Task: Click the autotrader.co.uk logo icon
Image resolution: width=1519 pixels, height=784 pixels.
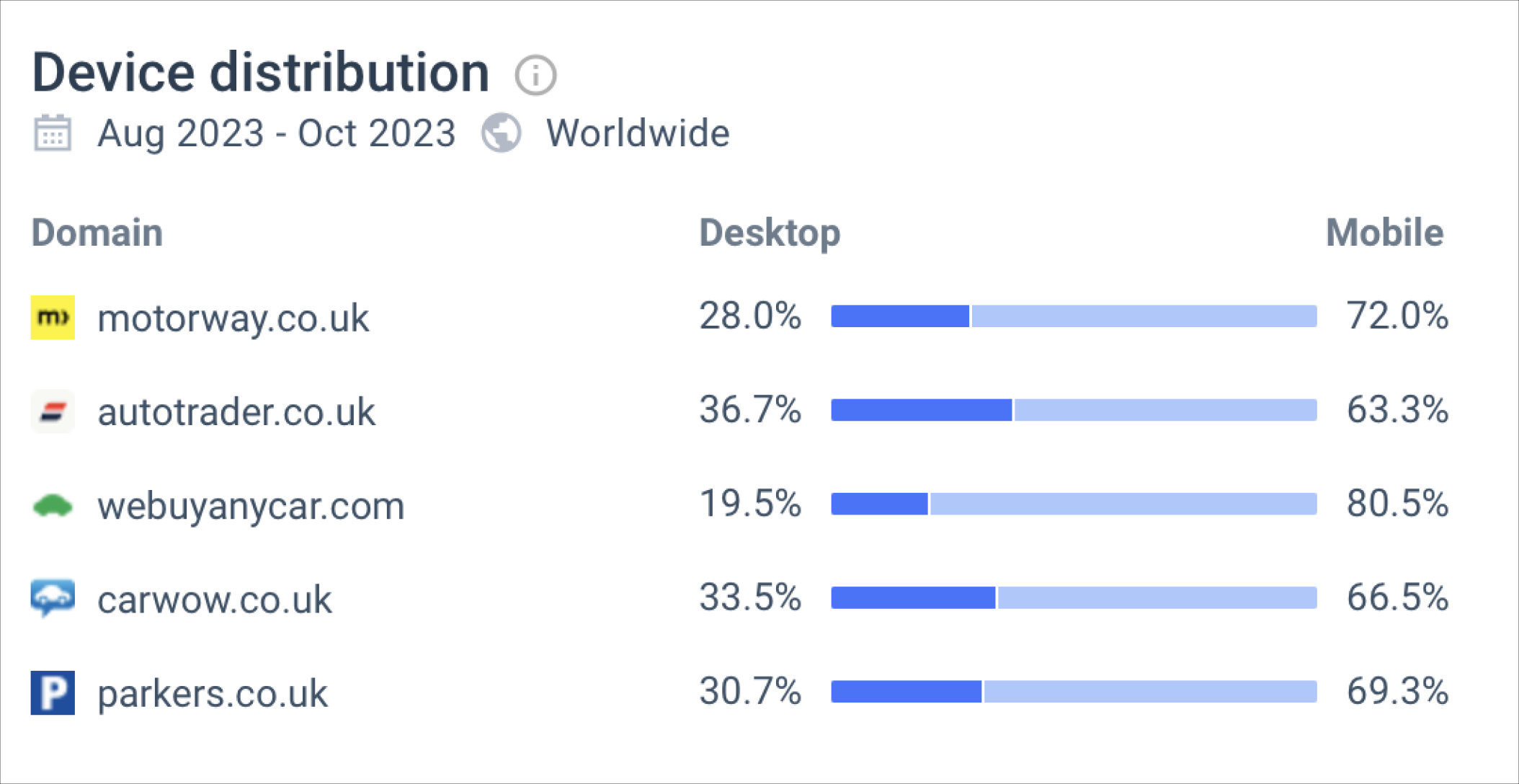Action: (53, 411)
